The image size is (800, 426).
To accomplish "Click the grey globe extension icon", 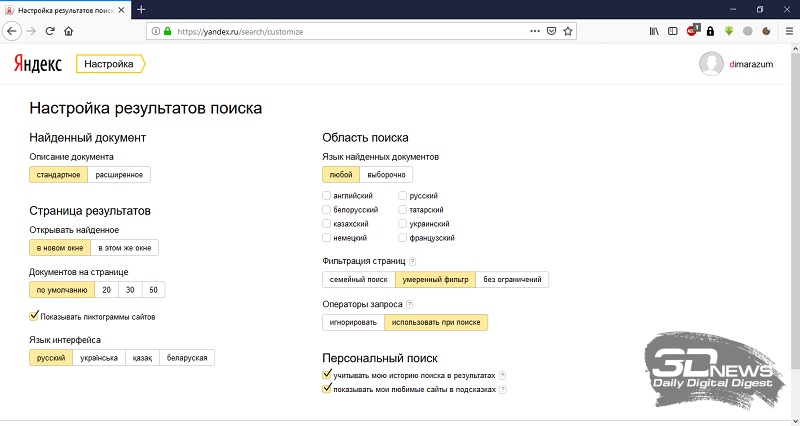I will tap(747, 31).
